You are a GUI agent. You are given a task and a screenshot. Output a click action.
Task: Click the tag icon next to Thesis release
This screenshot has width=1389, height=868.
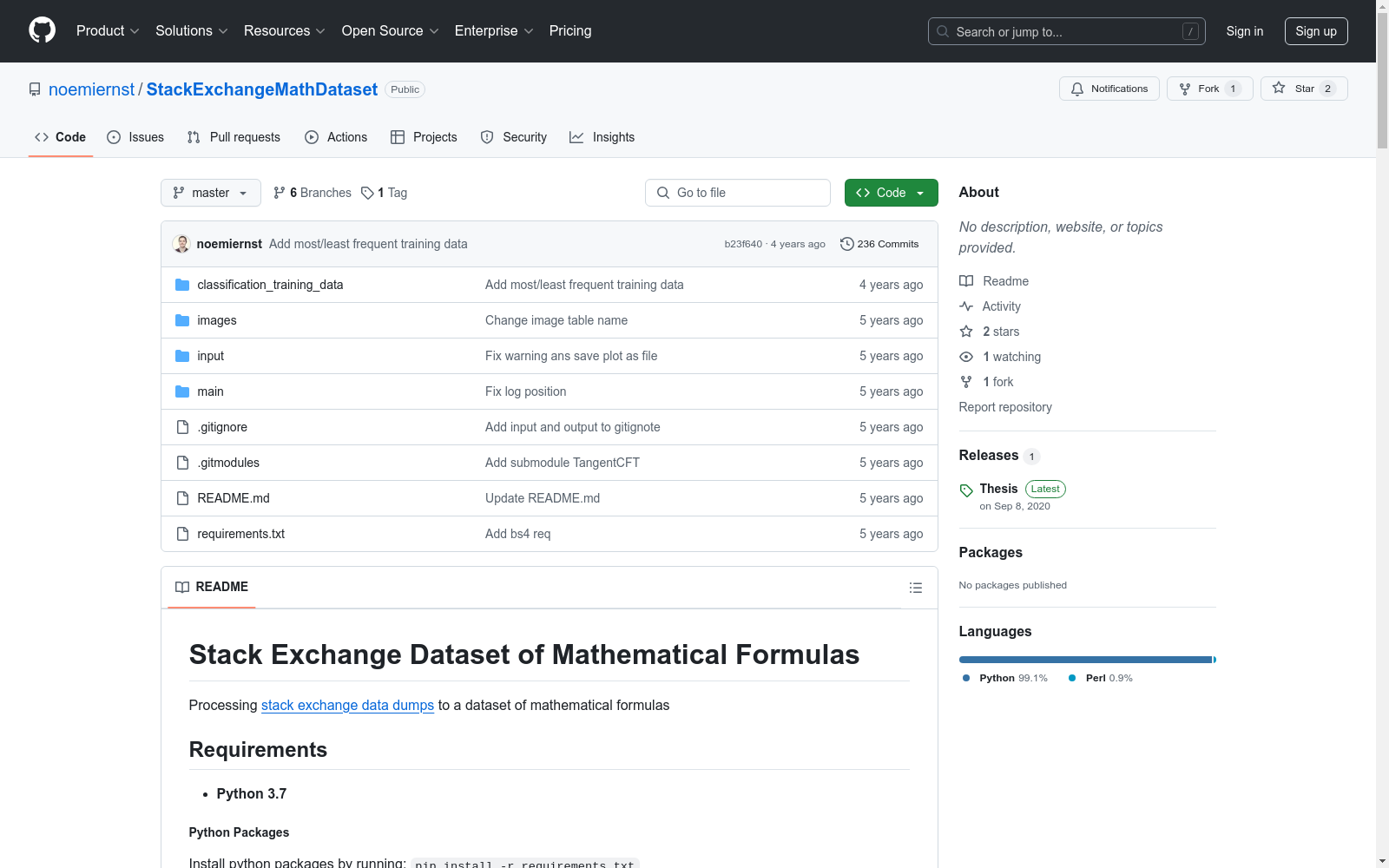[966, 490]
